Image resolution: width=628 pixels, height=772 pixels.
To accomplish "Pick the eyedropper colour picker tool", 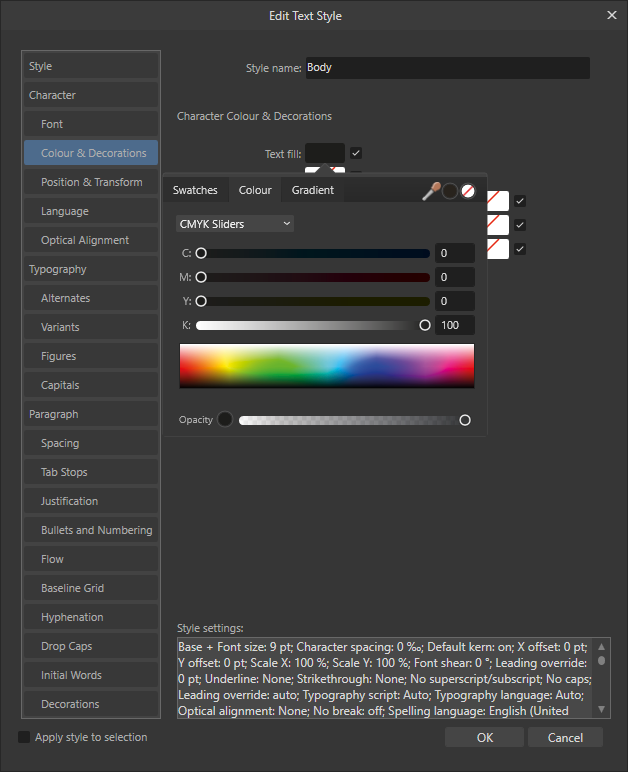I will tap(431, 191).
